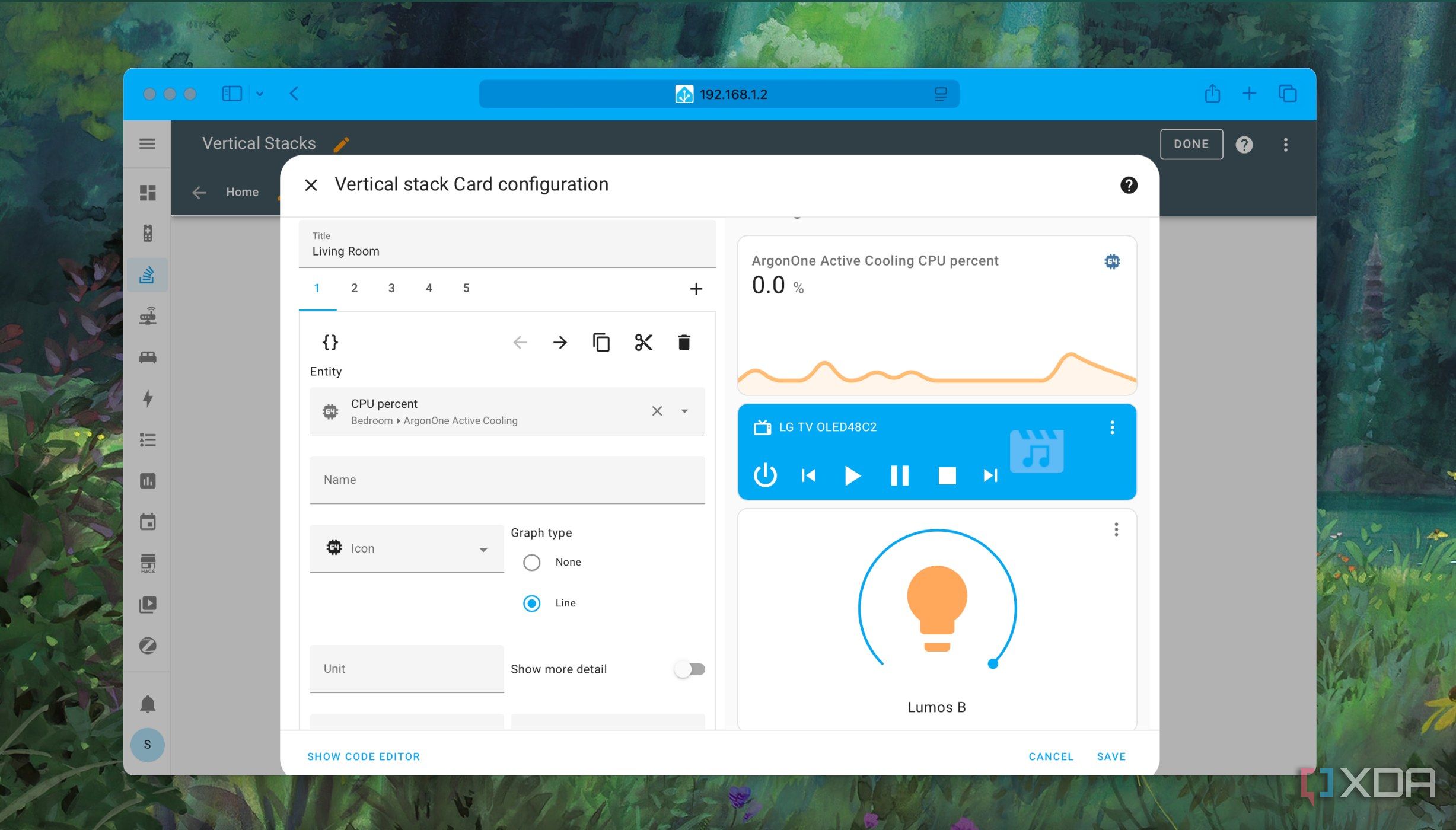Switch to card tab 4
Viewport: 1456px width, 830px height.
click(x=429, y=288)
